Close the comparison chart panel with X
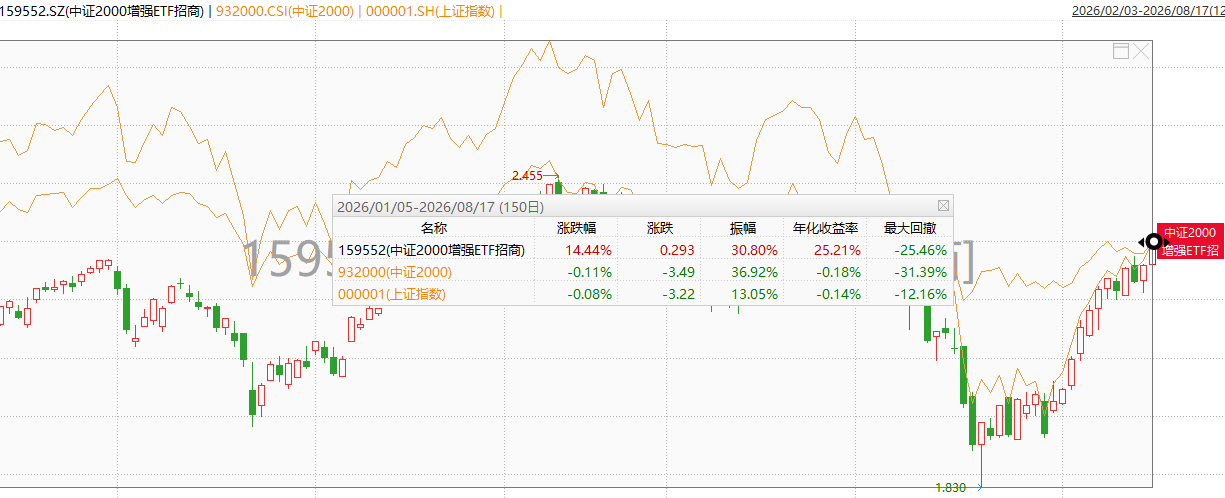Screen dimensions: 1225x498 (1141, 50)
